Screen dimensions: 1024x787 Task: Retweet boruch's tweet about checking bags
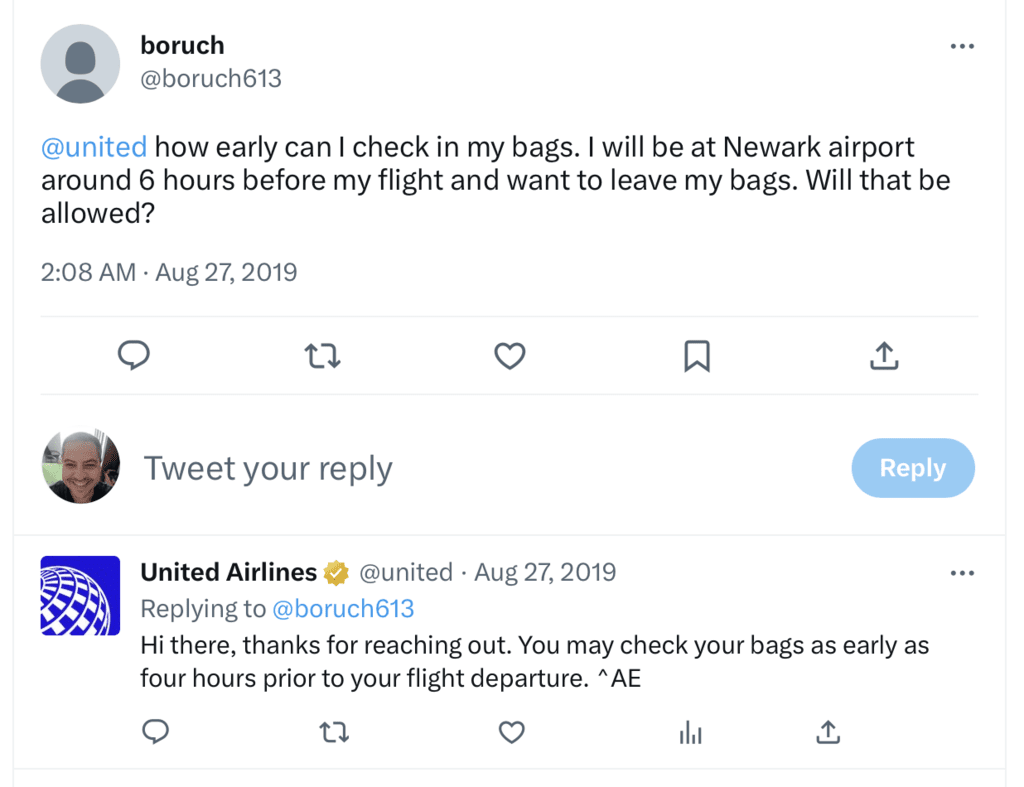coord(321,355)
